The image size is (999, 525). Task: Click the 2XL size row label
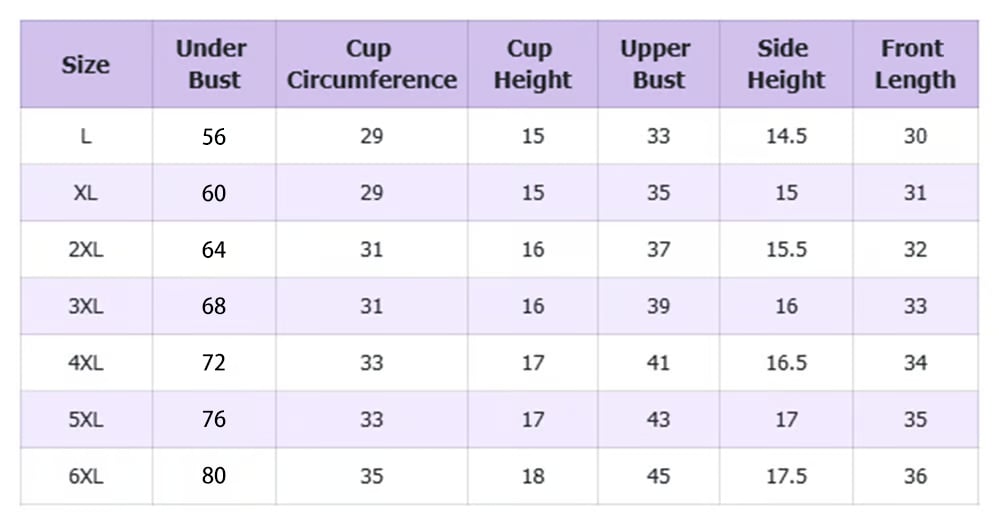[x=86, y=249]
